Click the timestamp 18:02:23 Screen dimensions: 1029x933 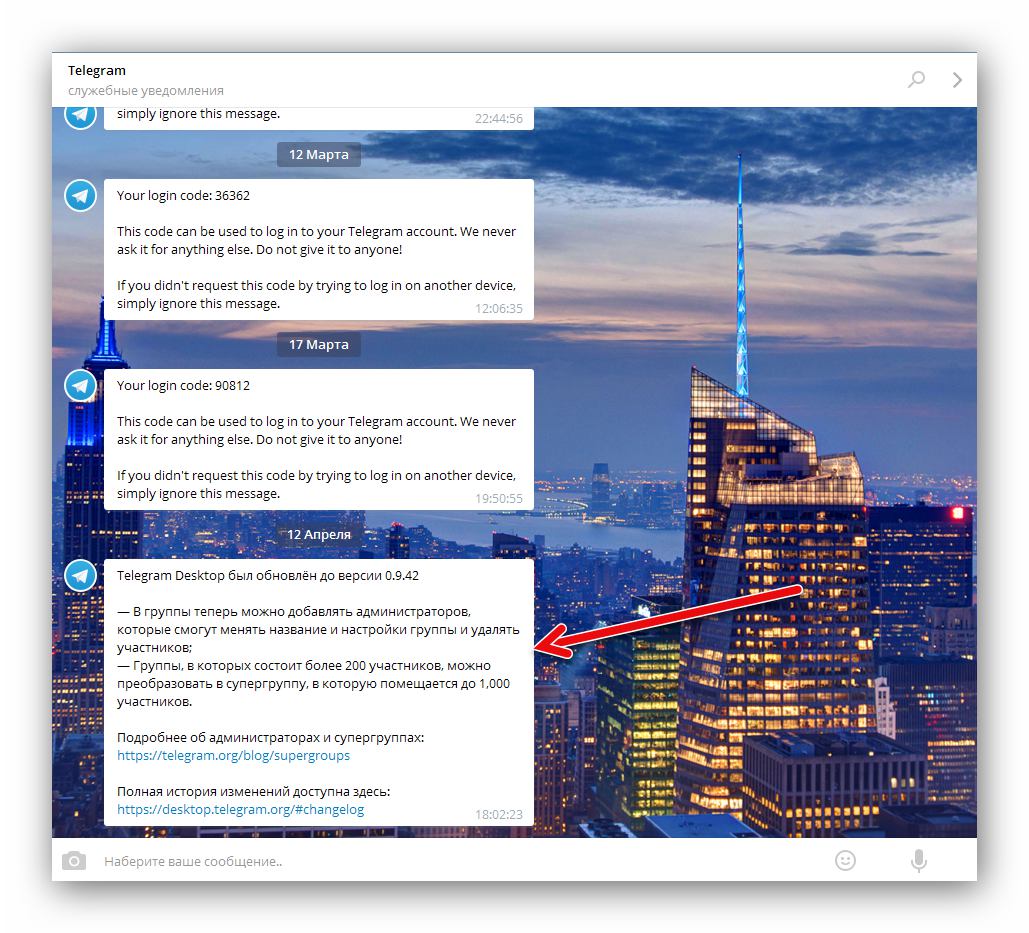499,814
